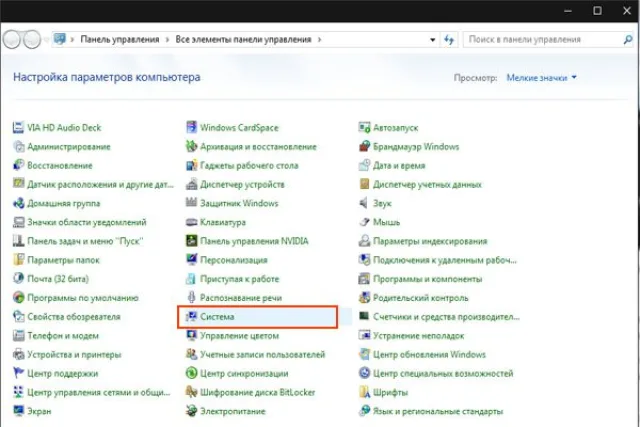Select Все элементы панели управления breadcrumb
This screenshot has height=427, width=640.
click(243, 40)
